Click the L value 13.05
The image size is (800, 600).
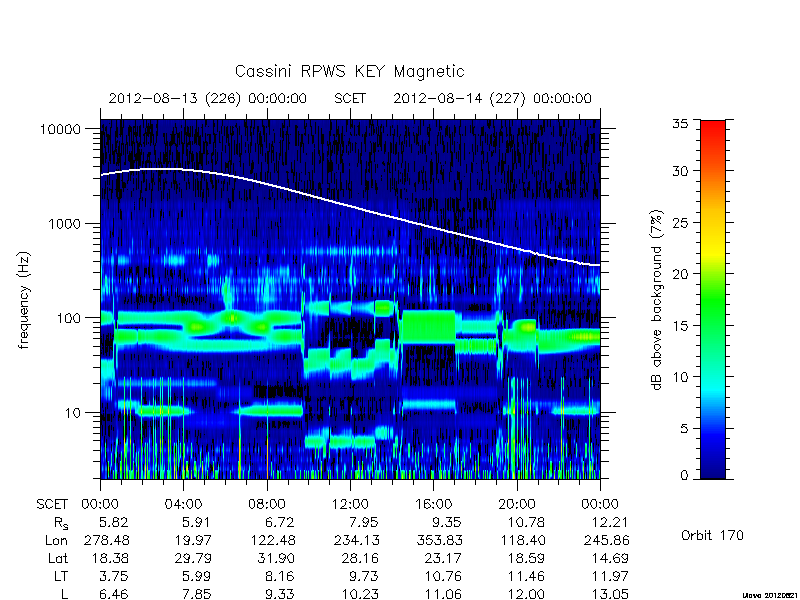coord(609,594)
